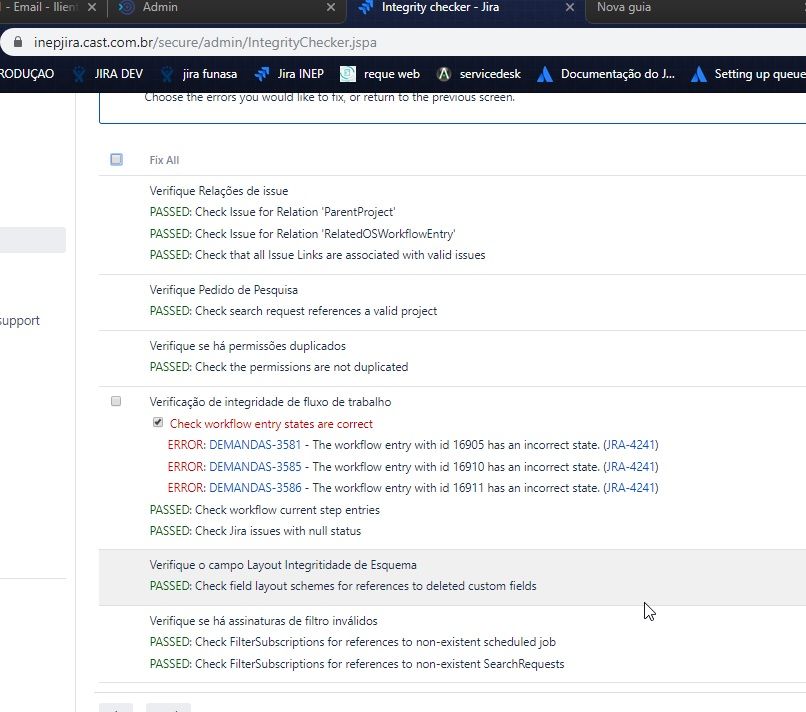Click 'Check field layout schemes' passed line
Screen dimensions: 806x712
click(343, 586)
